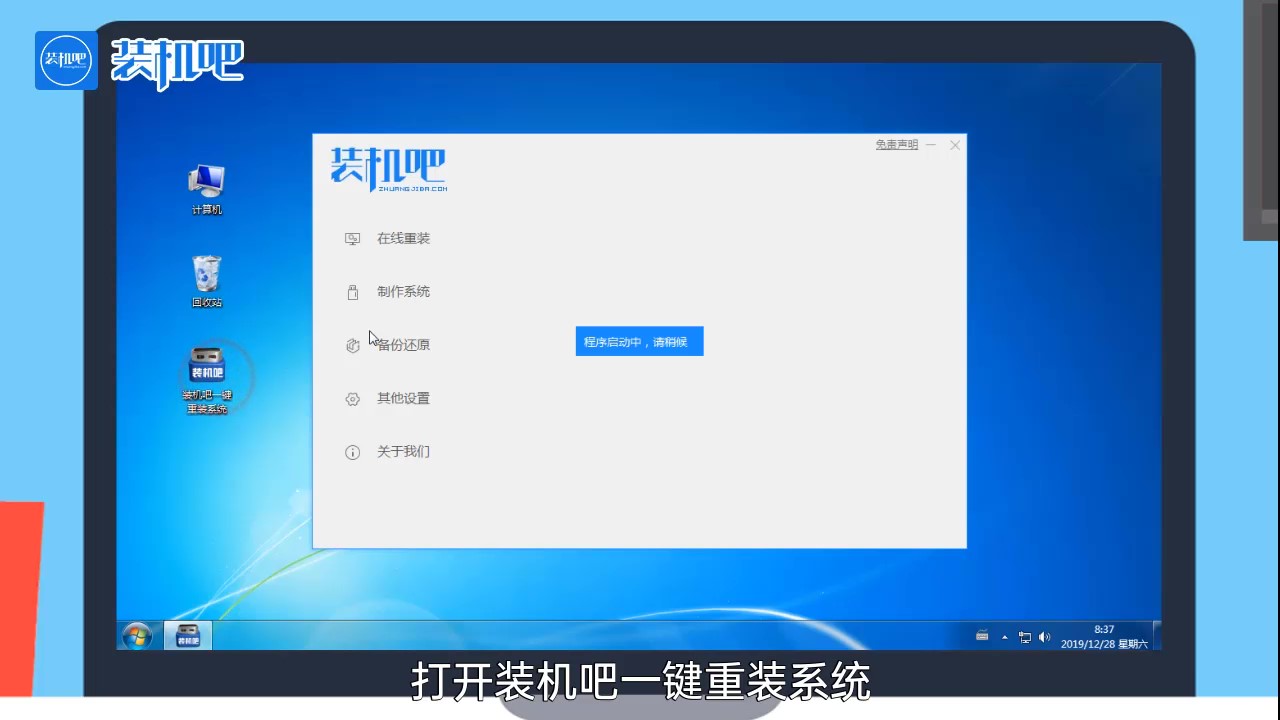Mute audio via the speaker tray icon
The height and width of the screenshot is (720, 1280).
[1044, 636]
